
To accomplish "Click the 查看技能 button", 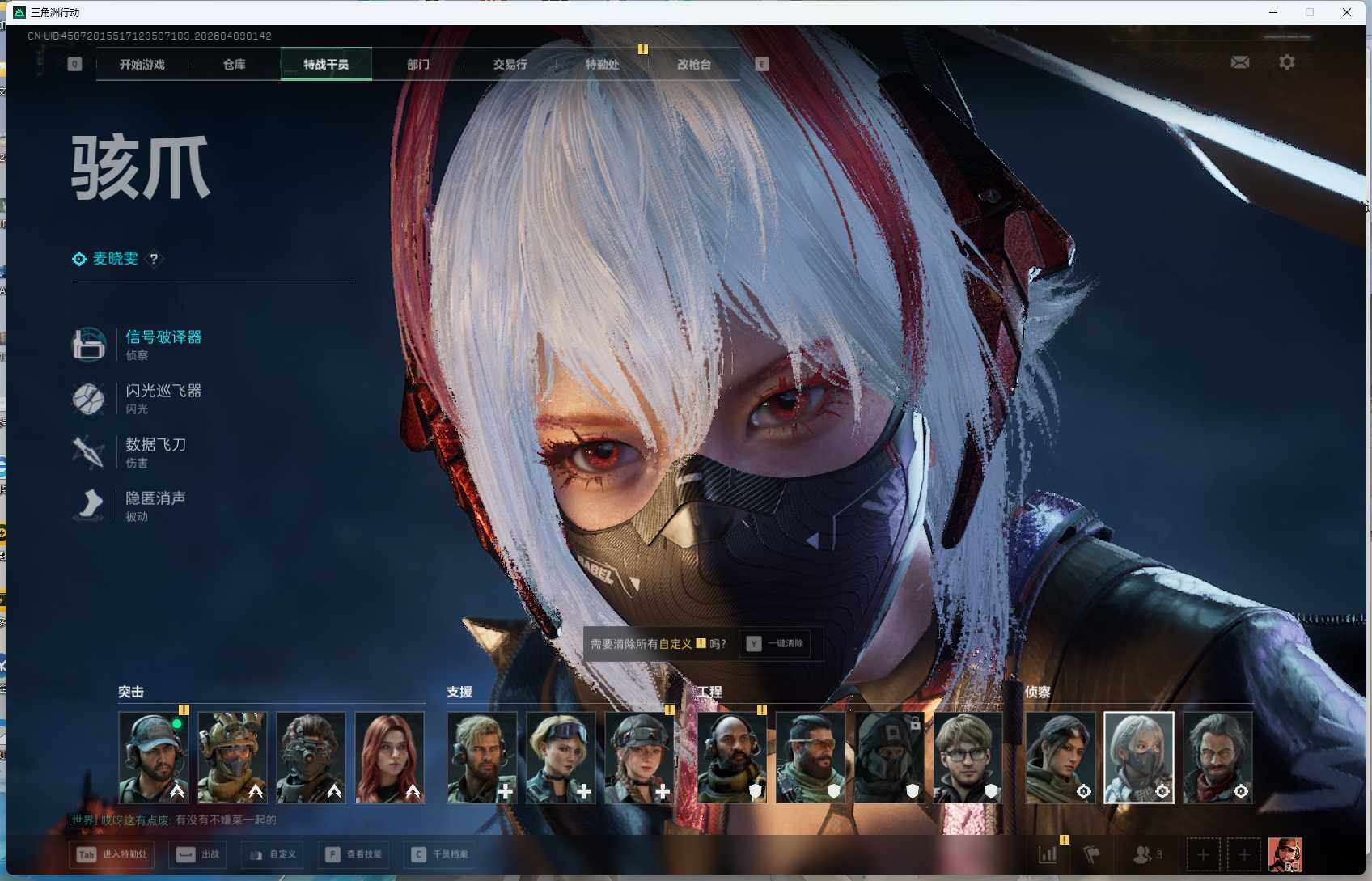I will pos(354,854).
